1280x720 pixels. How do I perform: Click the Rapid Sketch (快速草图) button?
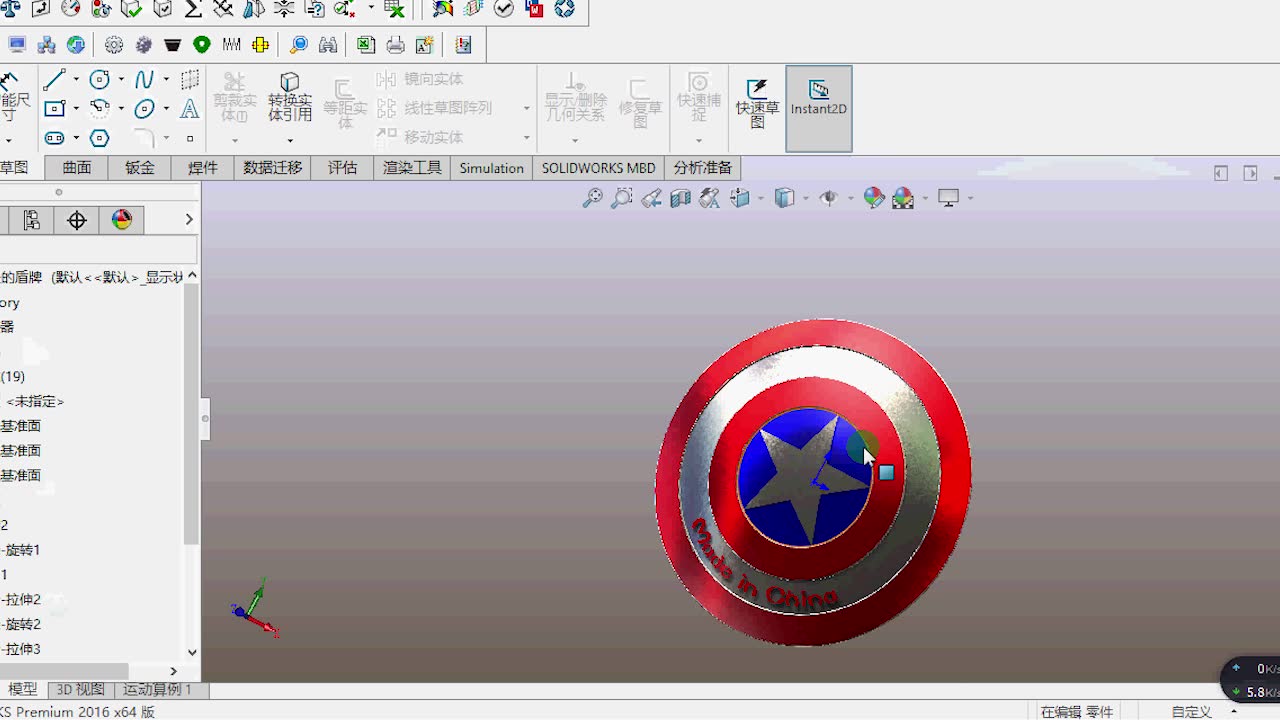tap(757, 104)
